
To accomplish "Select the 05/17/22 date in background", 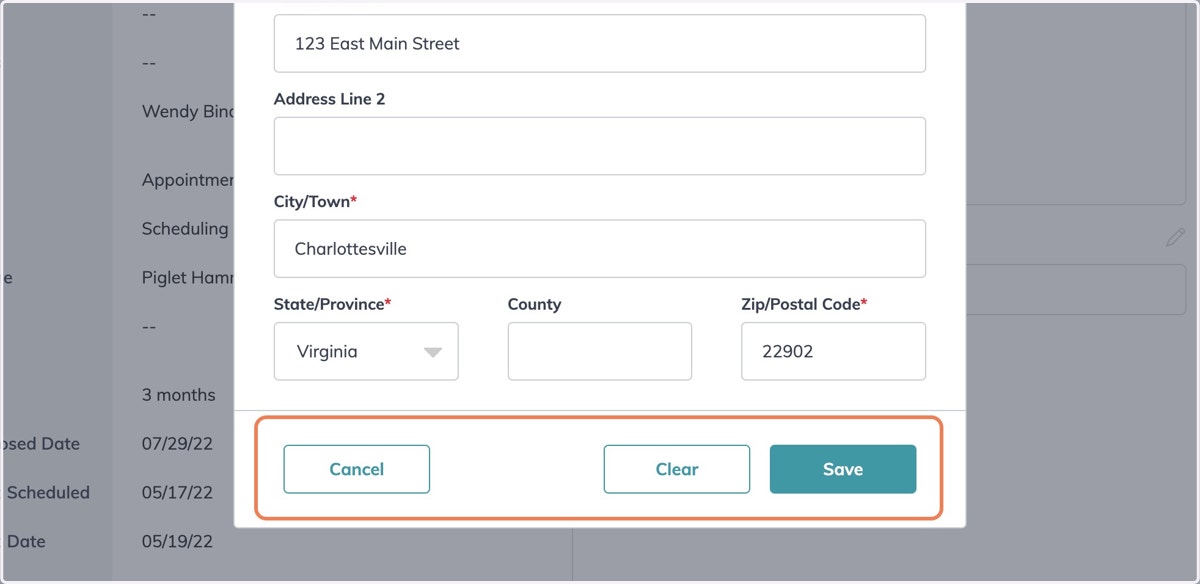I will (x=178, y=492).
